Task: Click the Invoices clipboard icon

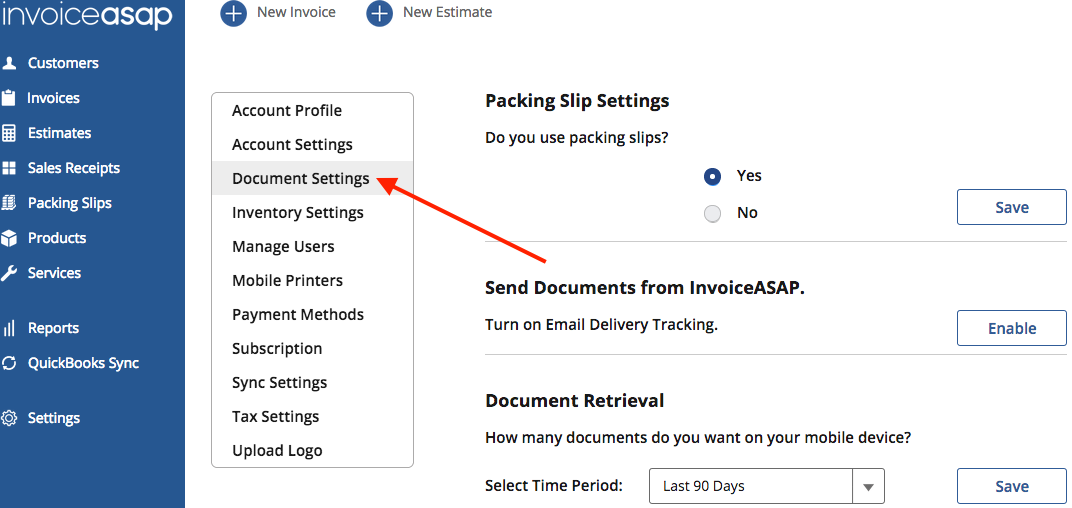Action: [x=9, y=98]
